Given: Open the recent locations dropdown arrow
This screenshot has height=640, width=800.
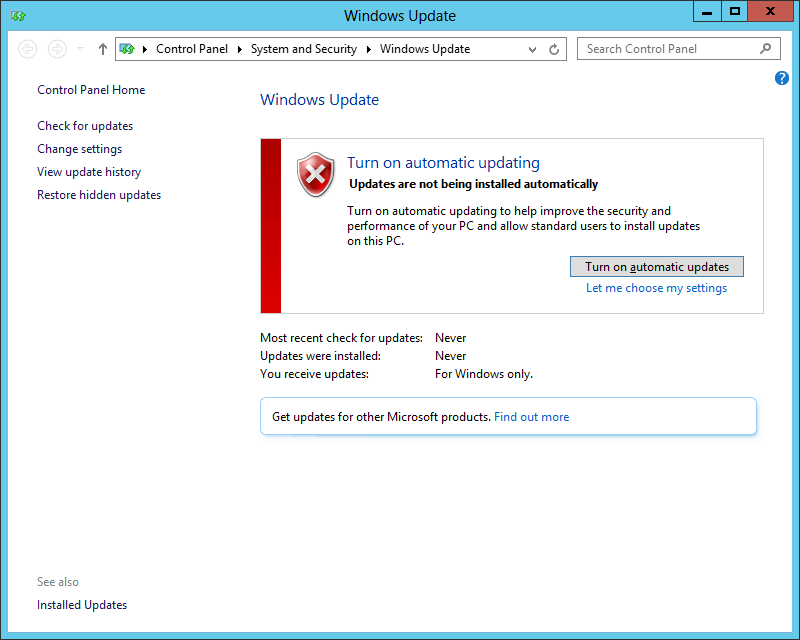Looking at the screenshot, I should 80,49.
